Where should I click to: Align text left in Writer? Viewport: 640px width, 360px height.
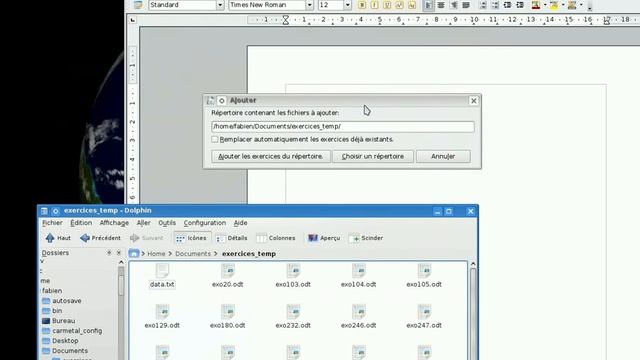(x=428, y=5)
